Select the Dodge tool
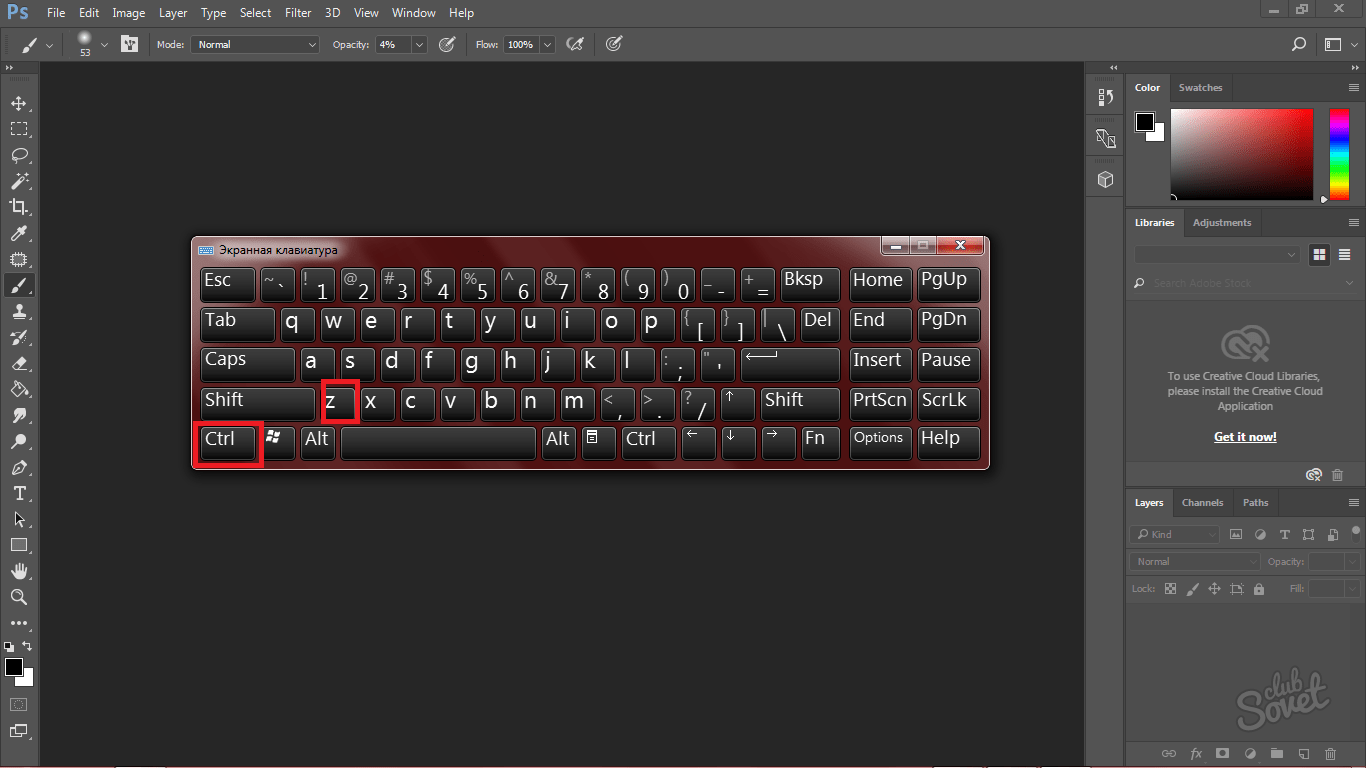The height and width of the screenshot is (768, 1366). tap(19, 441)
